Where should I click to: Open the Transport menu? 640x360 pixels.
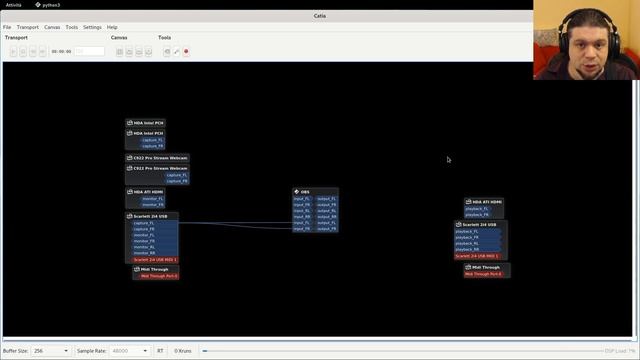[x=28, y=27]
